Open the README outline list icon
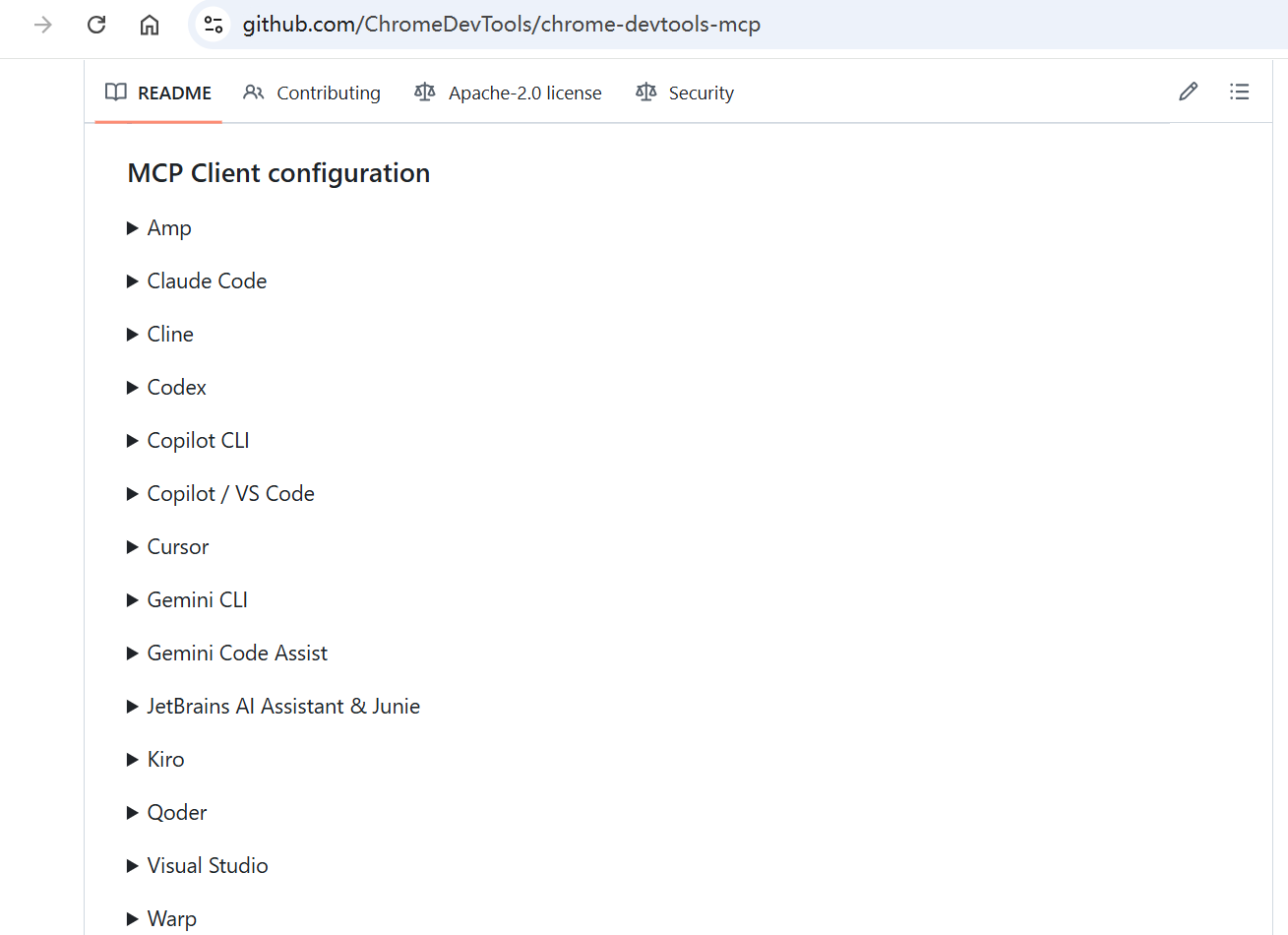 [x=1239, y=93]
